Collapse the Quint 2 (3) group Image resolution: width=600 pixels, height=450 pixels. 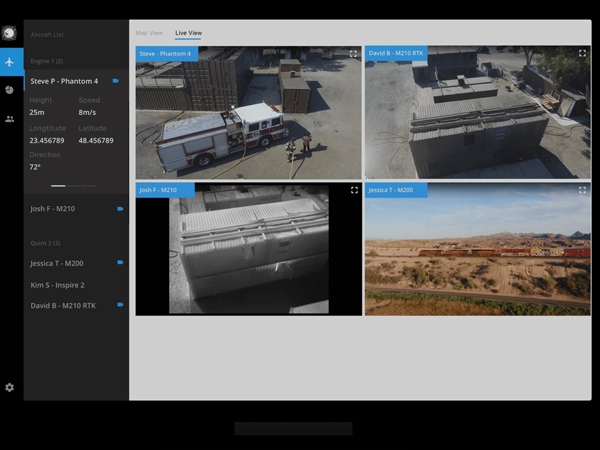45,243
